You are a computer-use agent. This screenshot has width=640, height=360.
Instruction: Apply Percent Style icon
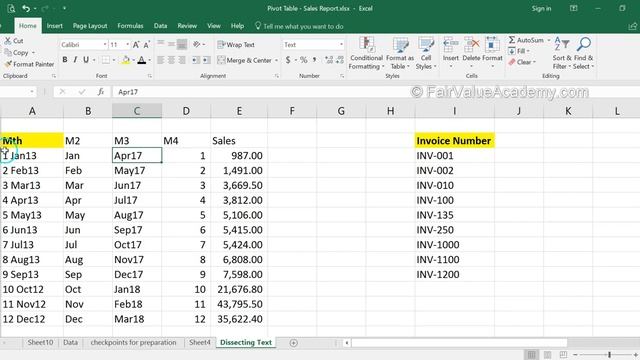pos(303,60)
